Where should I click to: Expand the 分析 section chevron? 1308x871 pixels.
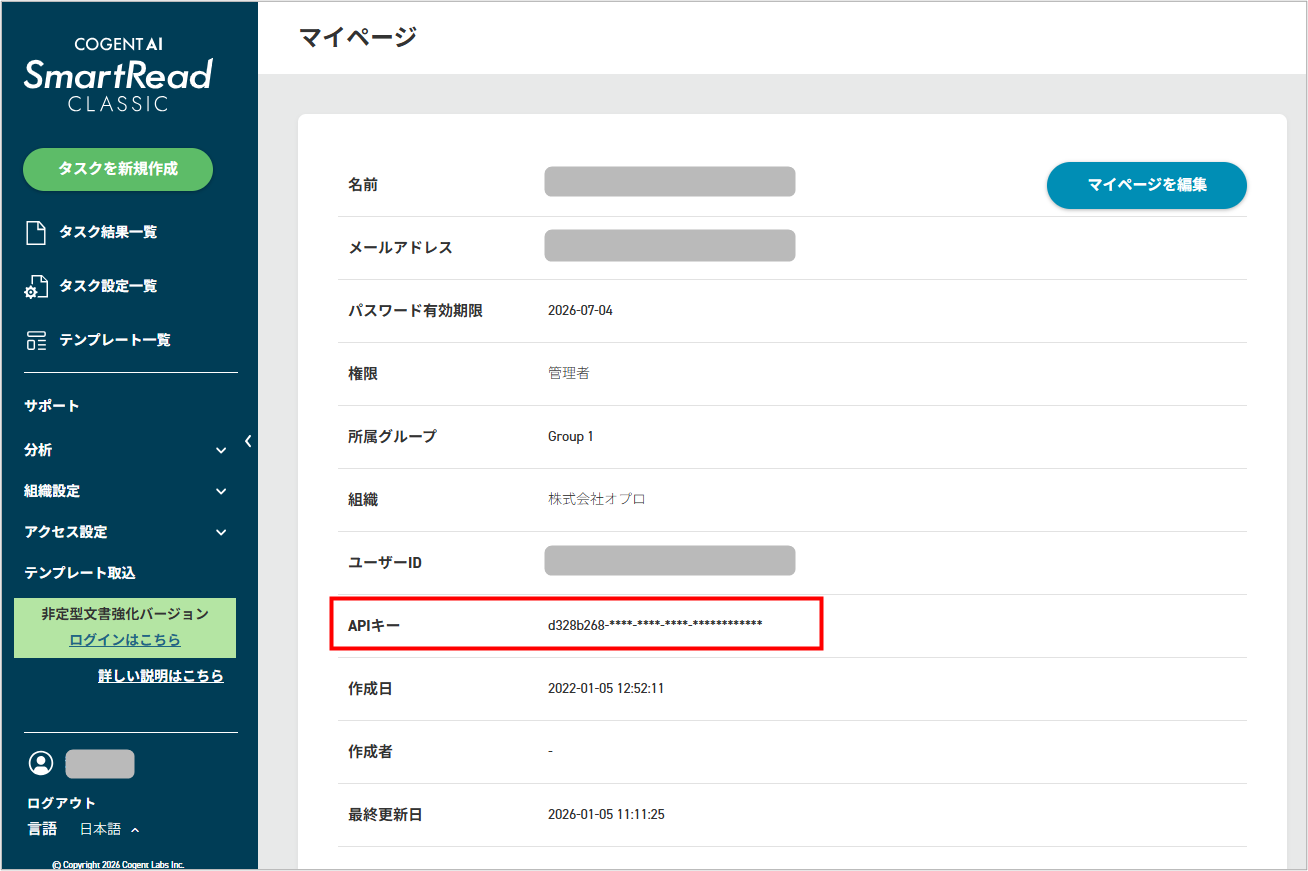pos(220,450)
